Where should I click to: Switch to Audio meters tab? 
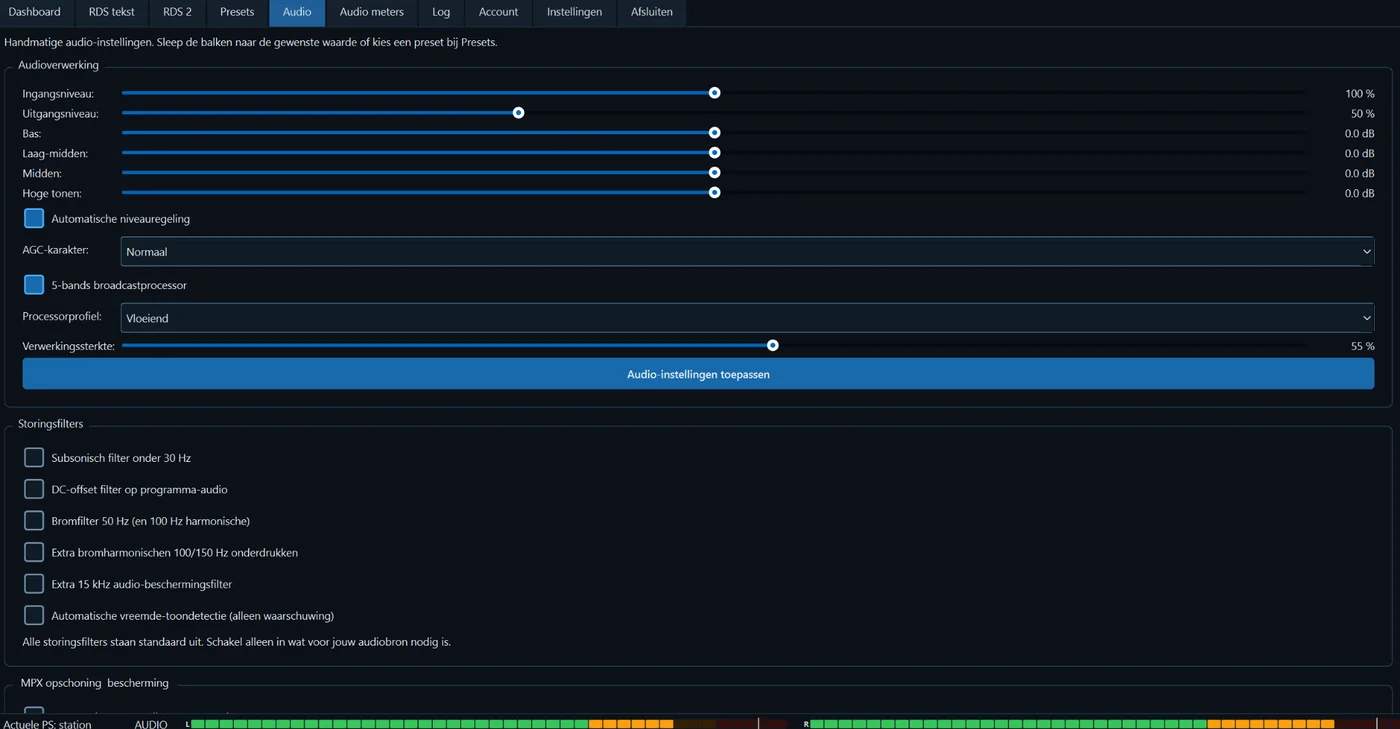[372, 12]
